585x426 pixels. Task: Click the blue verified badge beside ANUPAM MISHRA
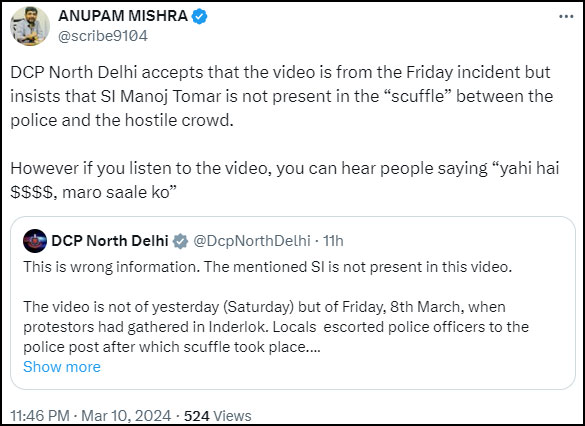(x=200, y=16)
